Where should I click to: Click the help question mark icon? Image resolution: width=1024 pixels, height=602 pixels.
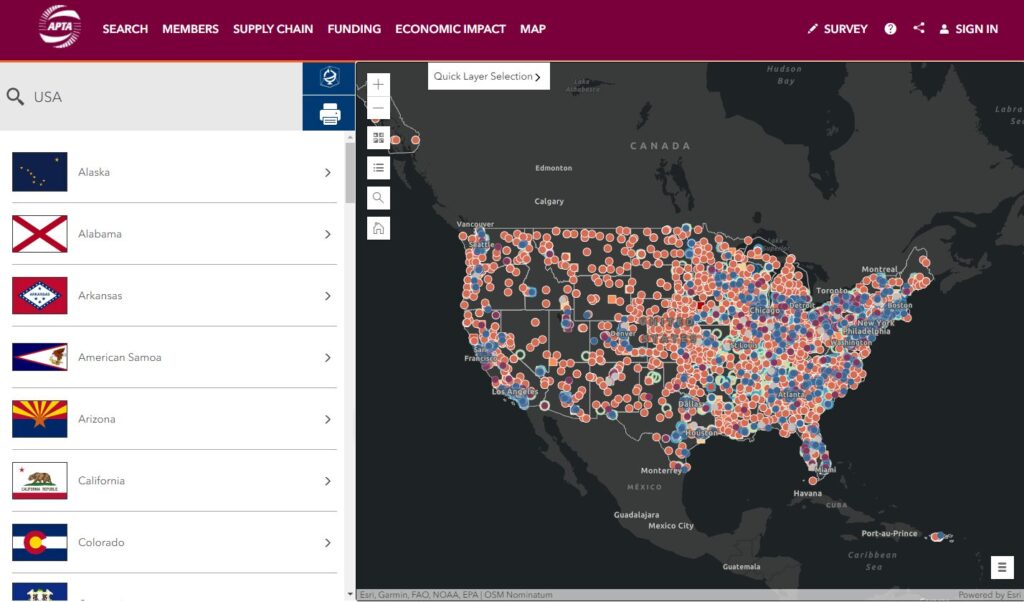click(890, 29)
